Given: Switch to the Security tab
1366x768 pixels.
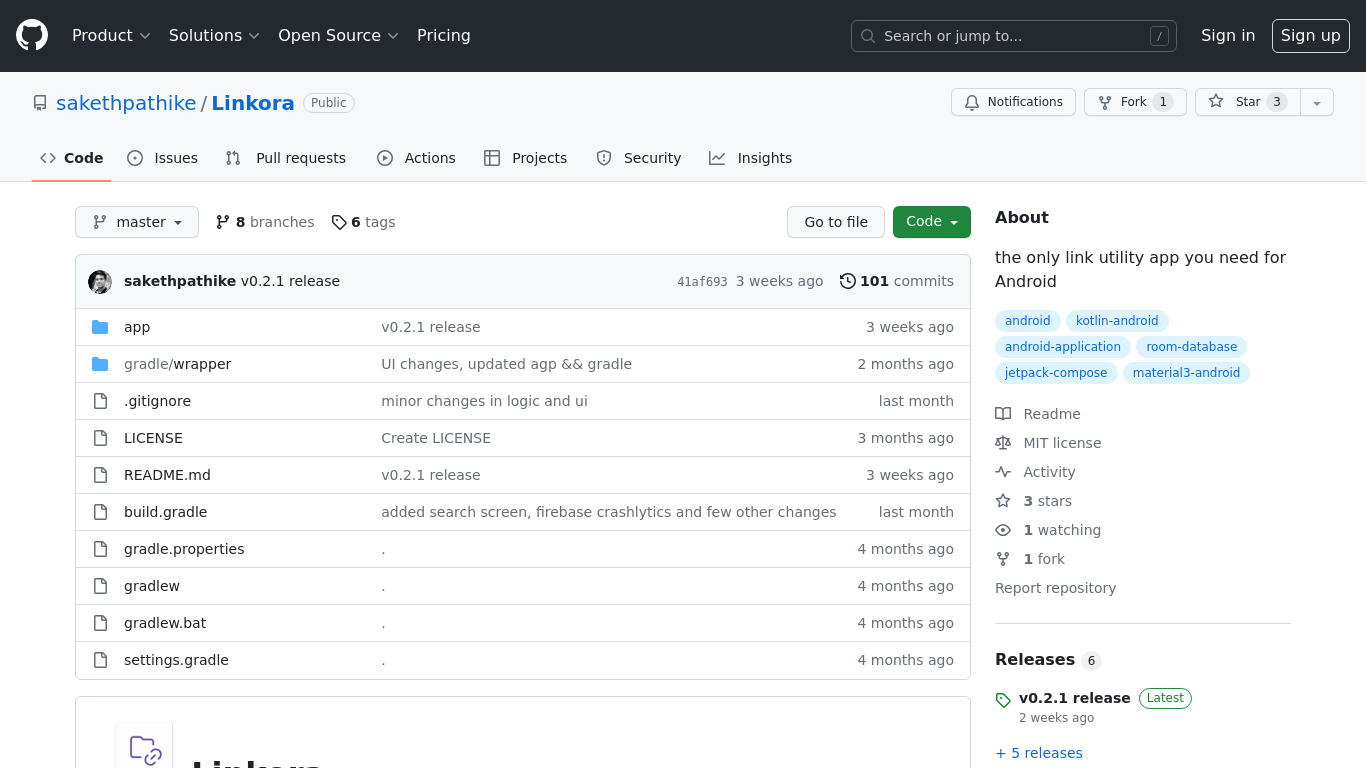Looking at the screenshot, I should coord(639,158).
